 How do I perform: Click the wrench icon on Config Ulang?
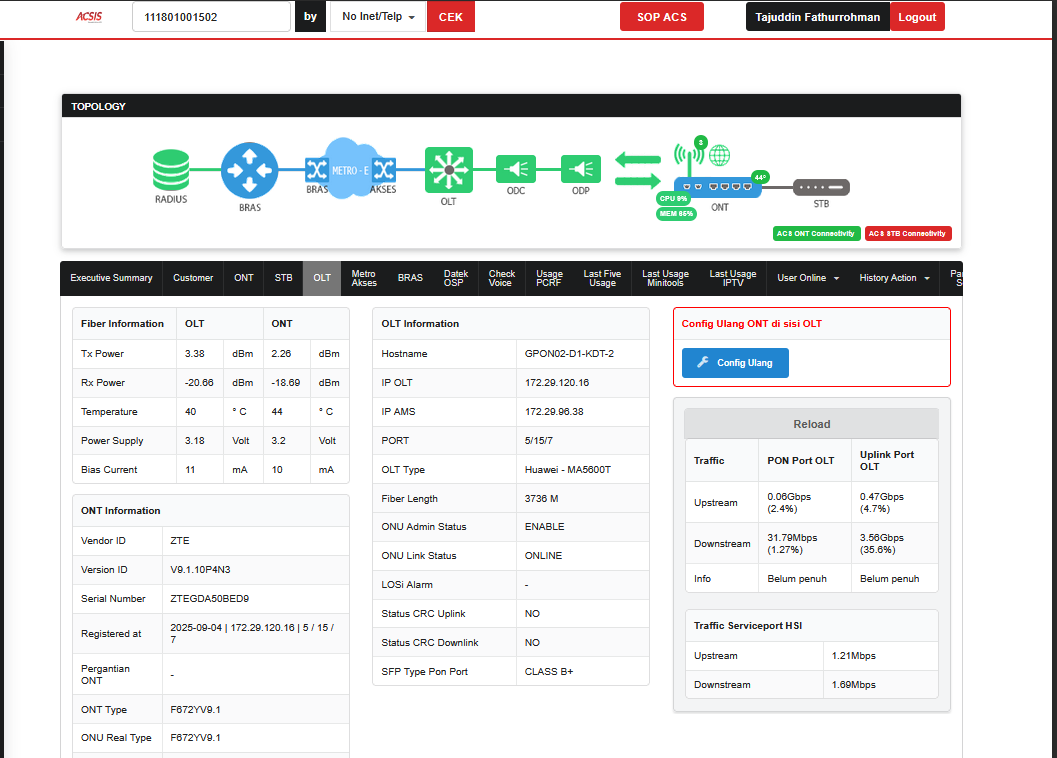coord(702,362)
